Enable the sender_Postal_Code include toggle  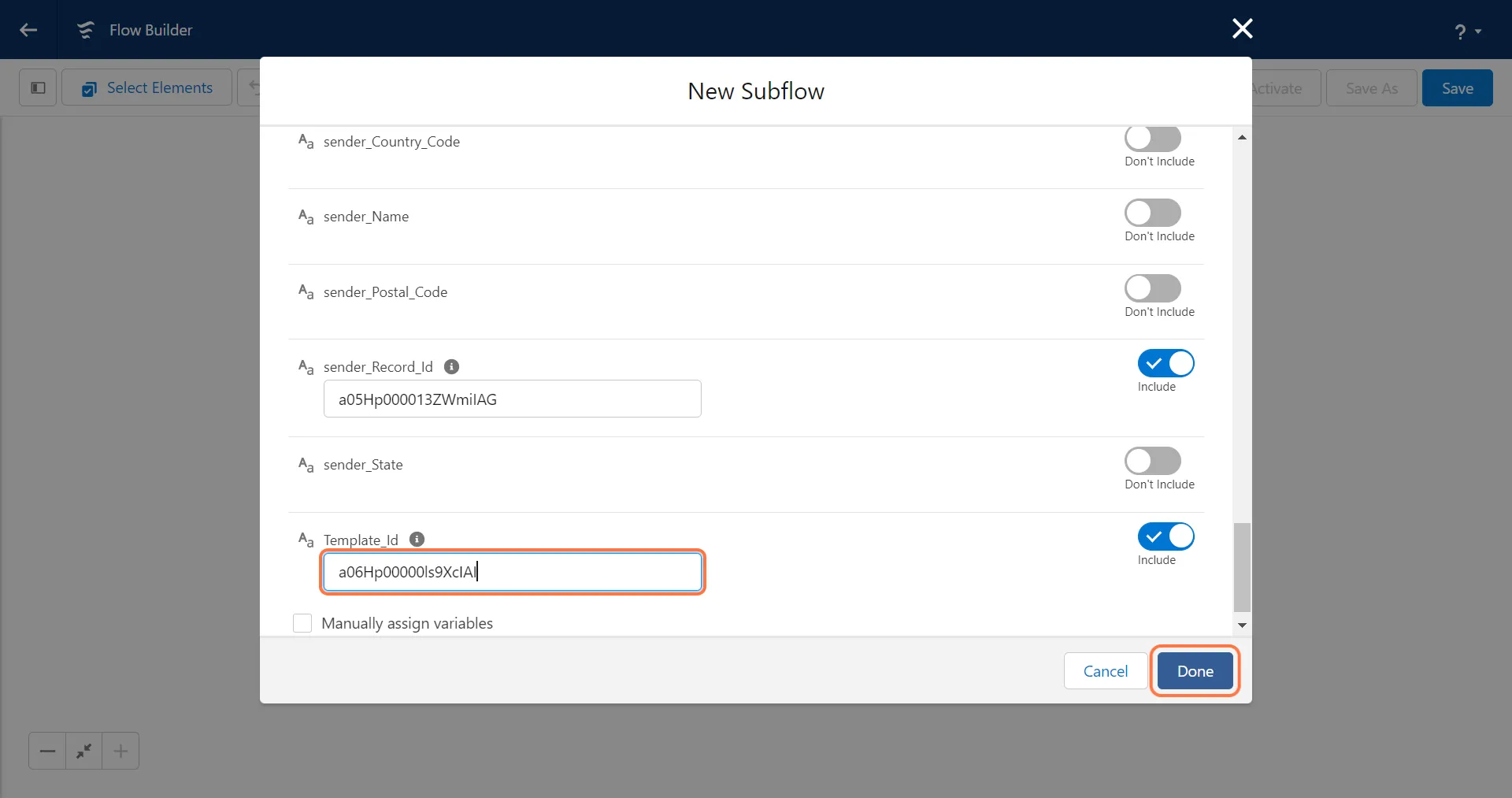pyautogui.click(x=1152, y=288)
